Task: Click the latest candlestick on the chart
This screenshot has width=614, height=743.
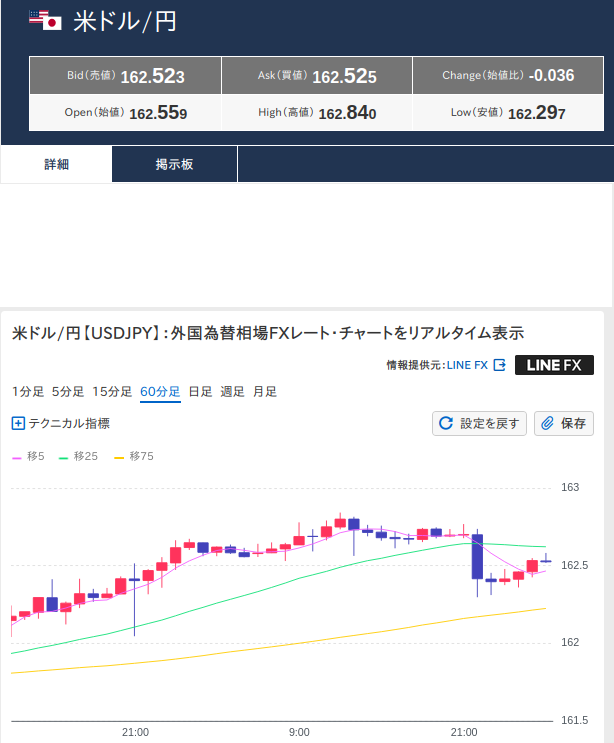Action: click(546, 561)
